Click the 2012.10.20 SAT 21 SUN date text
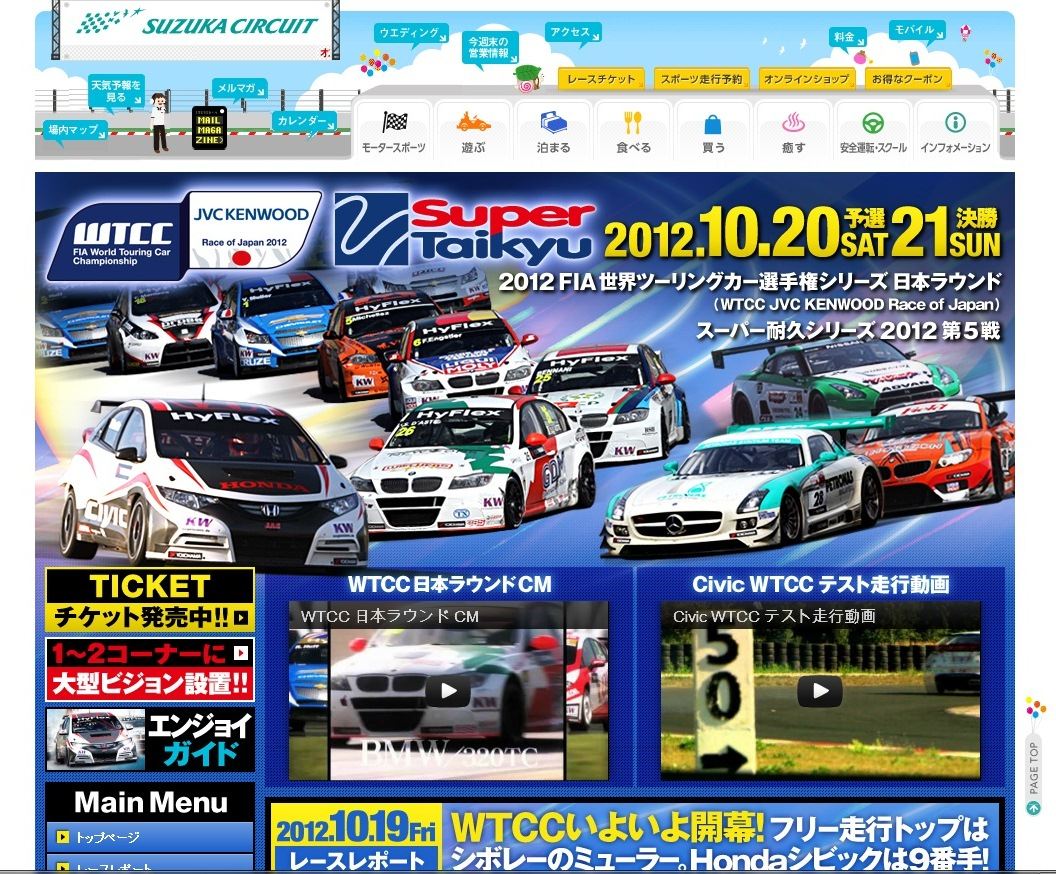This screenshot has width=1056, height=874. (801, 232)
